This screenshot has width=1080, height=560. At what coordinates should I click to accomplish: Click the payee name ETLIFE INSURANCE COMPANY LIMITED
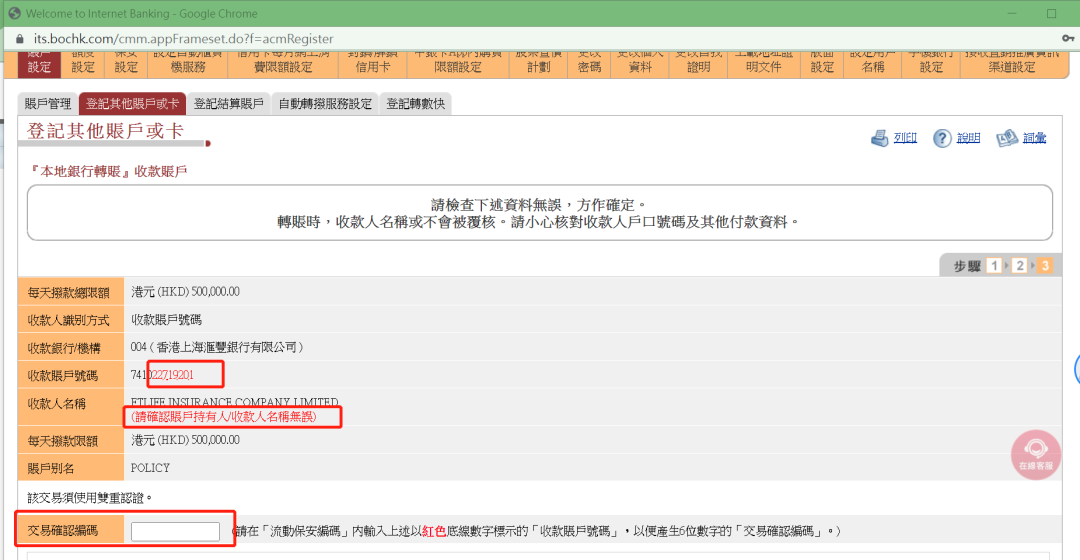click(x=235, y=402)
